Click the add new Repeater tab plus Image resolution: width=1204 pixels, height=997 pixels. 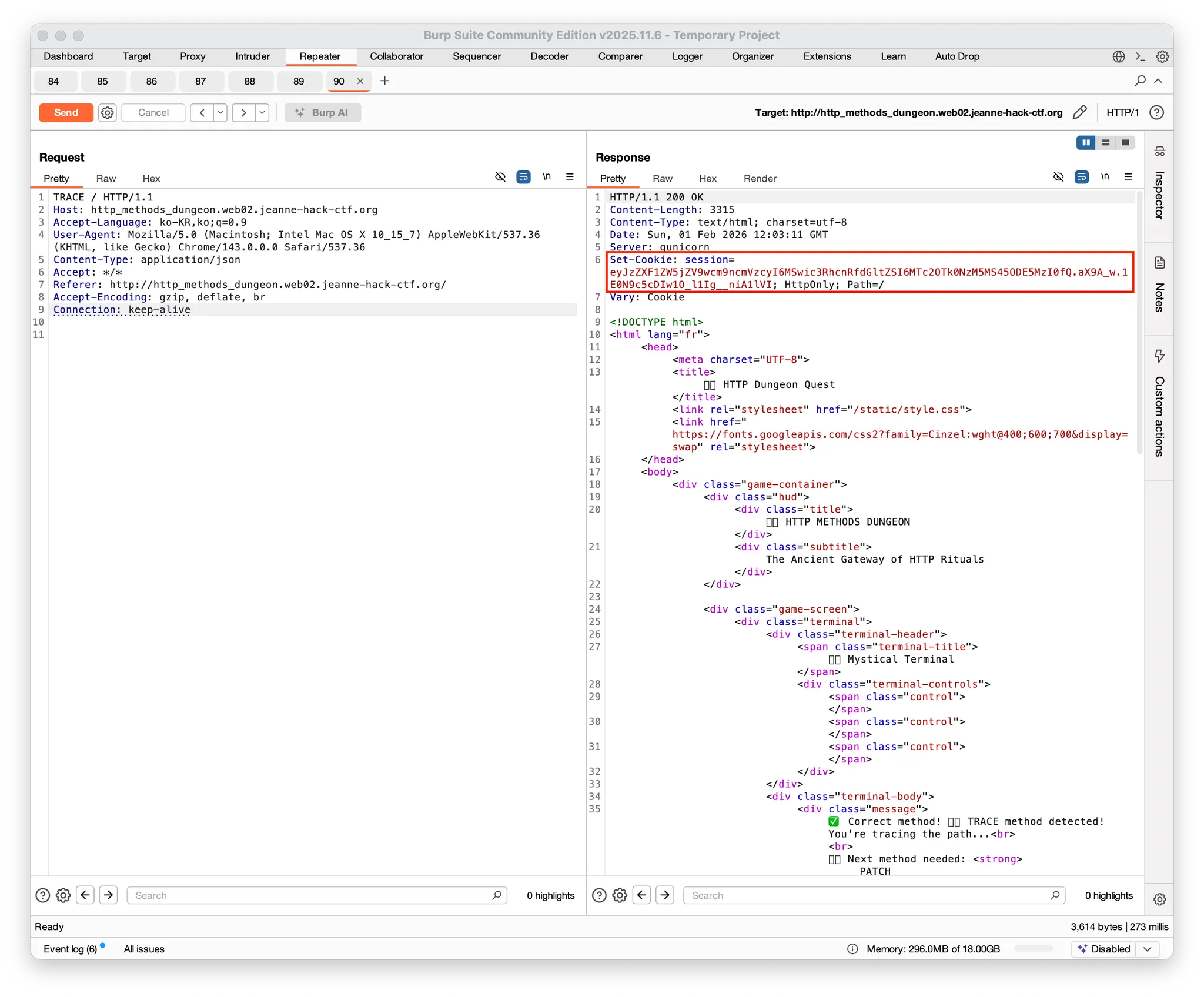tap(385, 81)
